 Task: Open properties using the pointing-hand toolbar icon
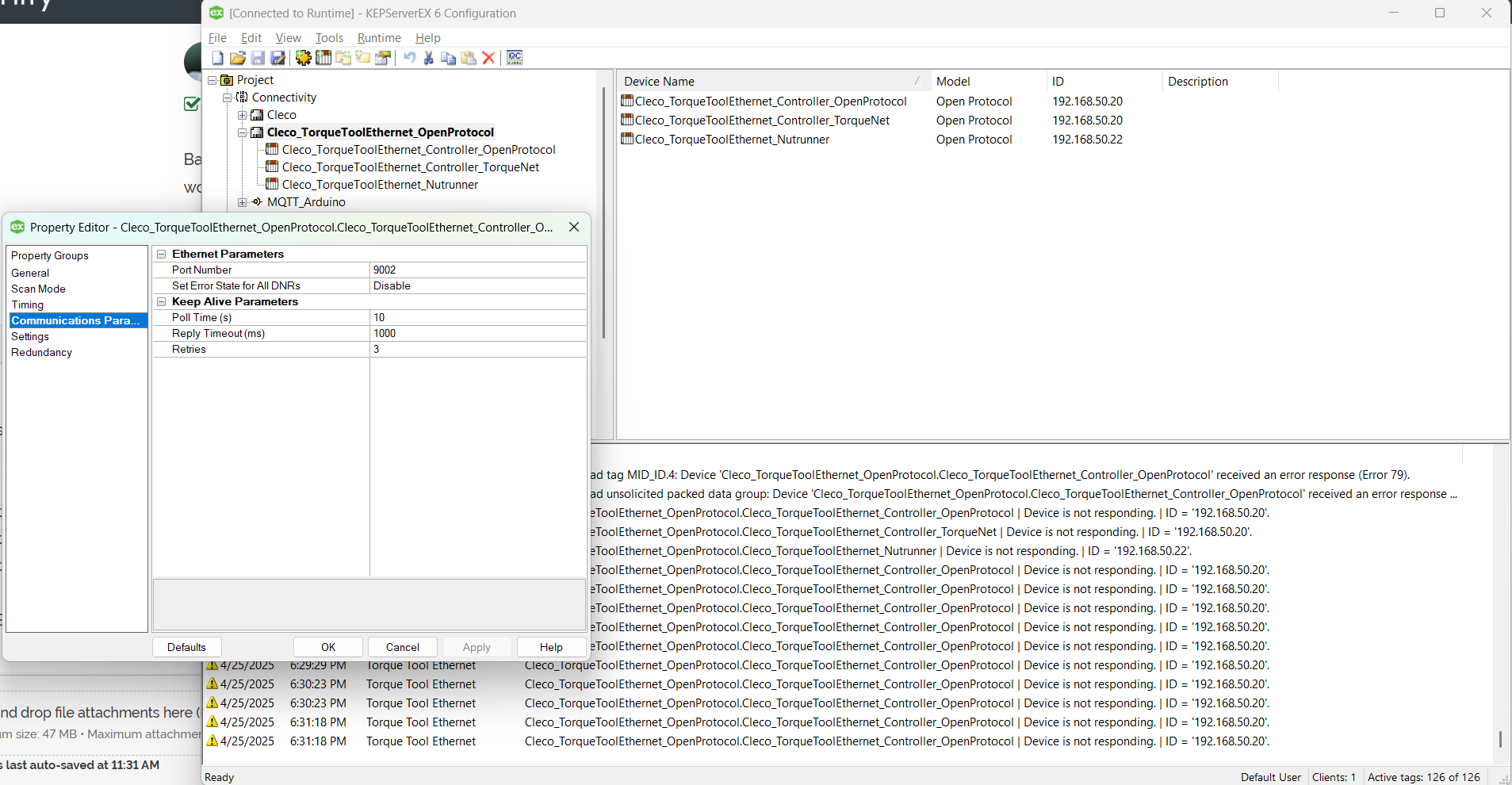383,58
